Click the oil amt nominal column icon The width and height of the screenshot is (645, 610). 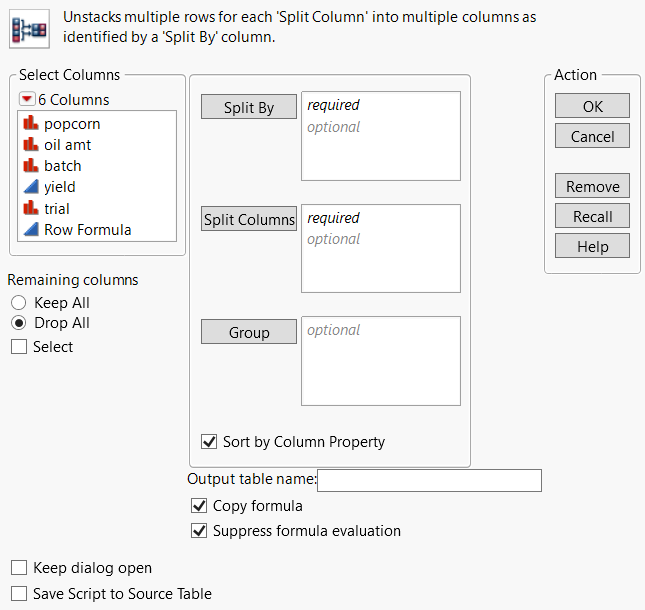point(29,145)
